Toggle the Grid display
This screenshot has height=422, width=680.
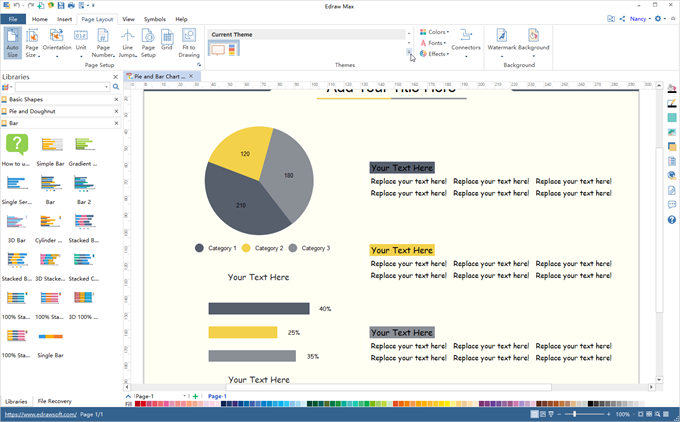coord(167,42)
